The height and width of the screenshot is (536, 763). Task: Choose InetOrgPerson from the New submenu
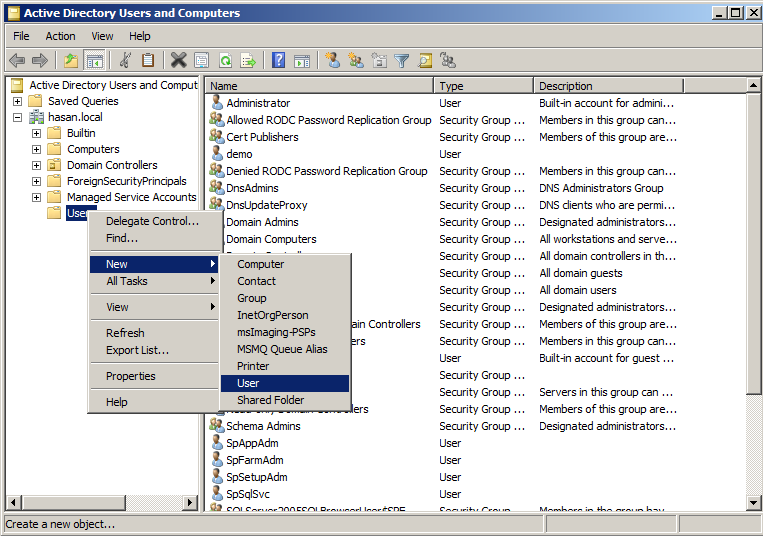coord(285,315)
